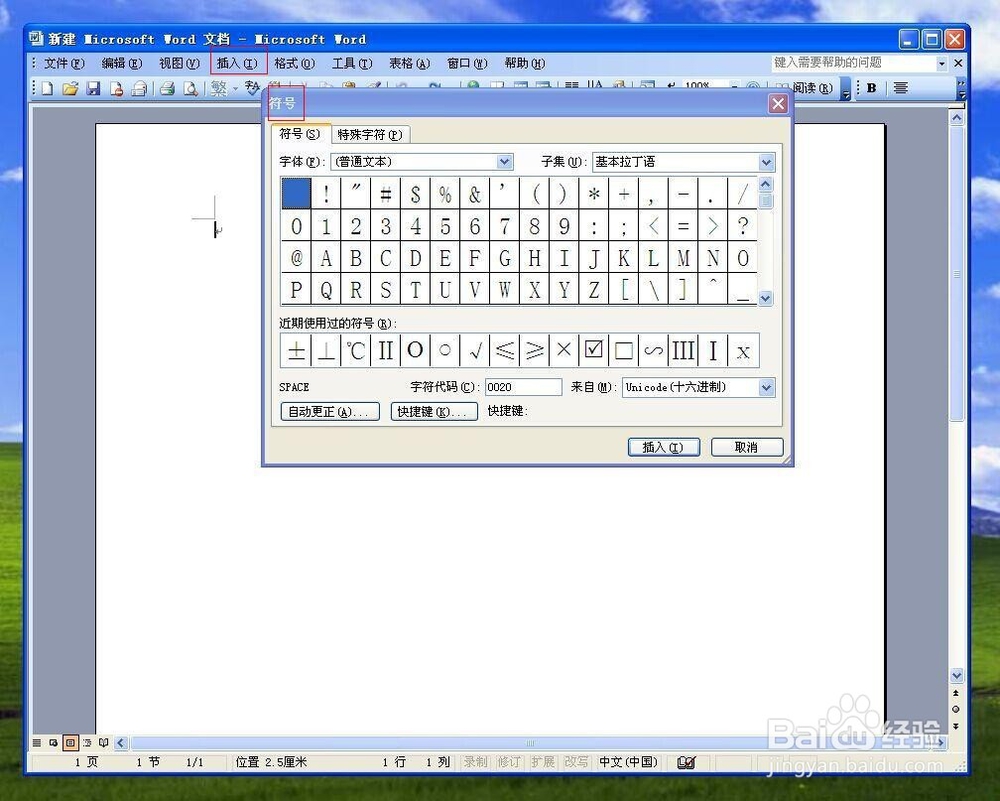
Task: Click the 繁 Chinese conversion icon
Action: [219, 88]
